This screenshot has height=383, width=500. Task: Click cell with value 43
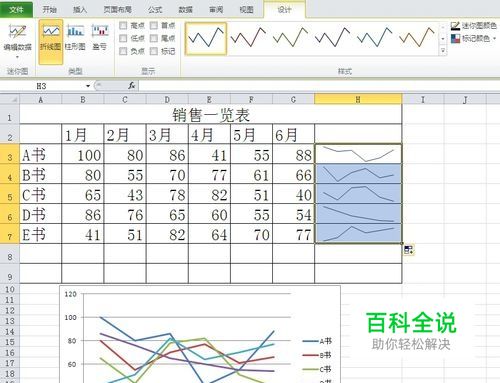tap(125, 194)
